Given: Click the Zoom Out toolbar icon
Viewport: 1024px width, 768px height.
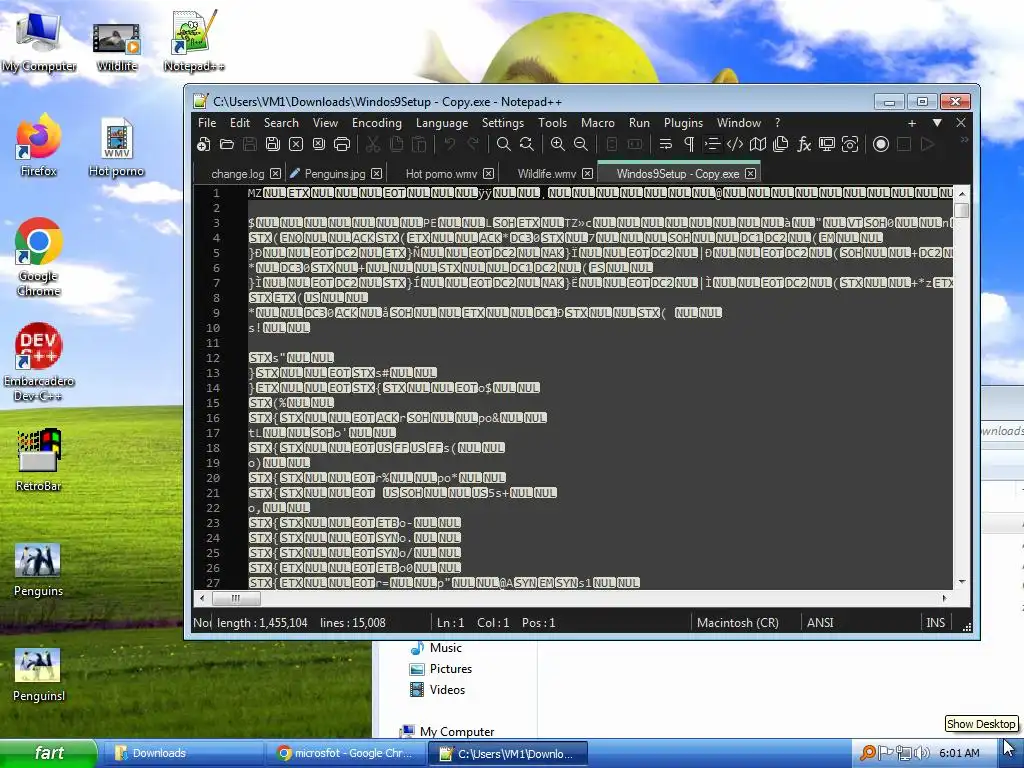Looking at the screenshot, I should click(581, 144).
